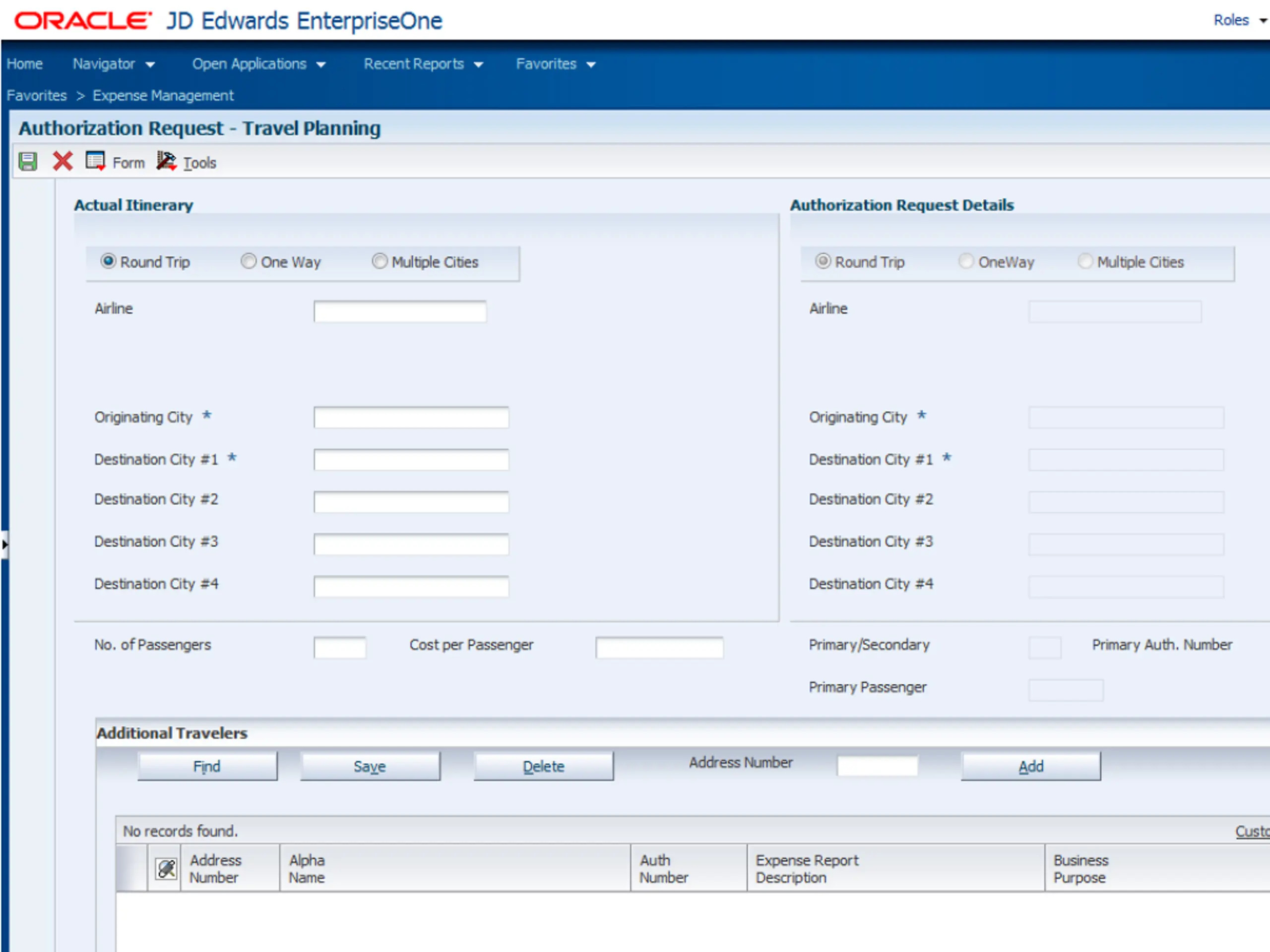Select Multiple Cities in Authorization Request Details
1270x952 pixels.
(x=1085, y=261)
